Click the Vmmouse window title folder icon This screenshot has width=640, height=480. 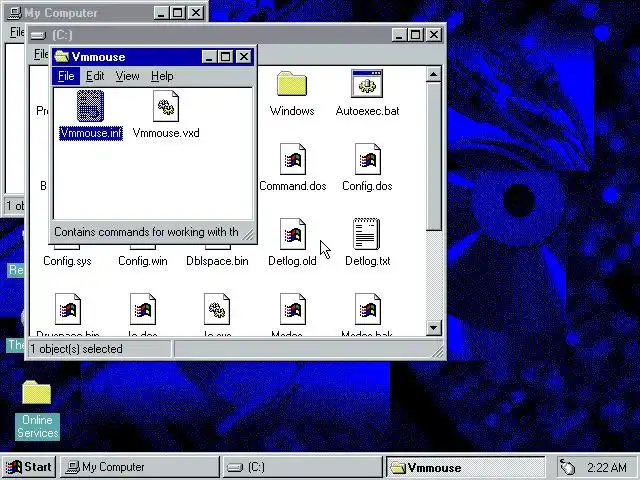62,56
